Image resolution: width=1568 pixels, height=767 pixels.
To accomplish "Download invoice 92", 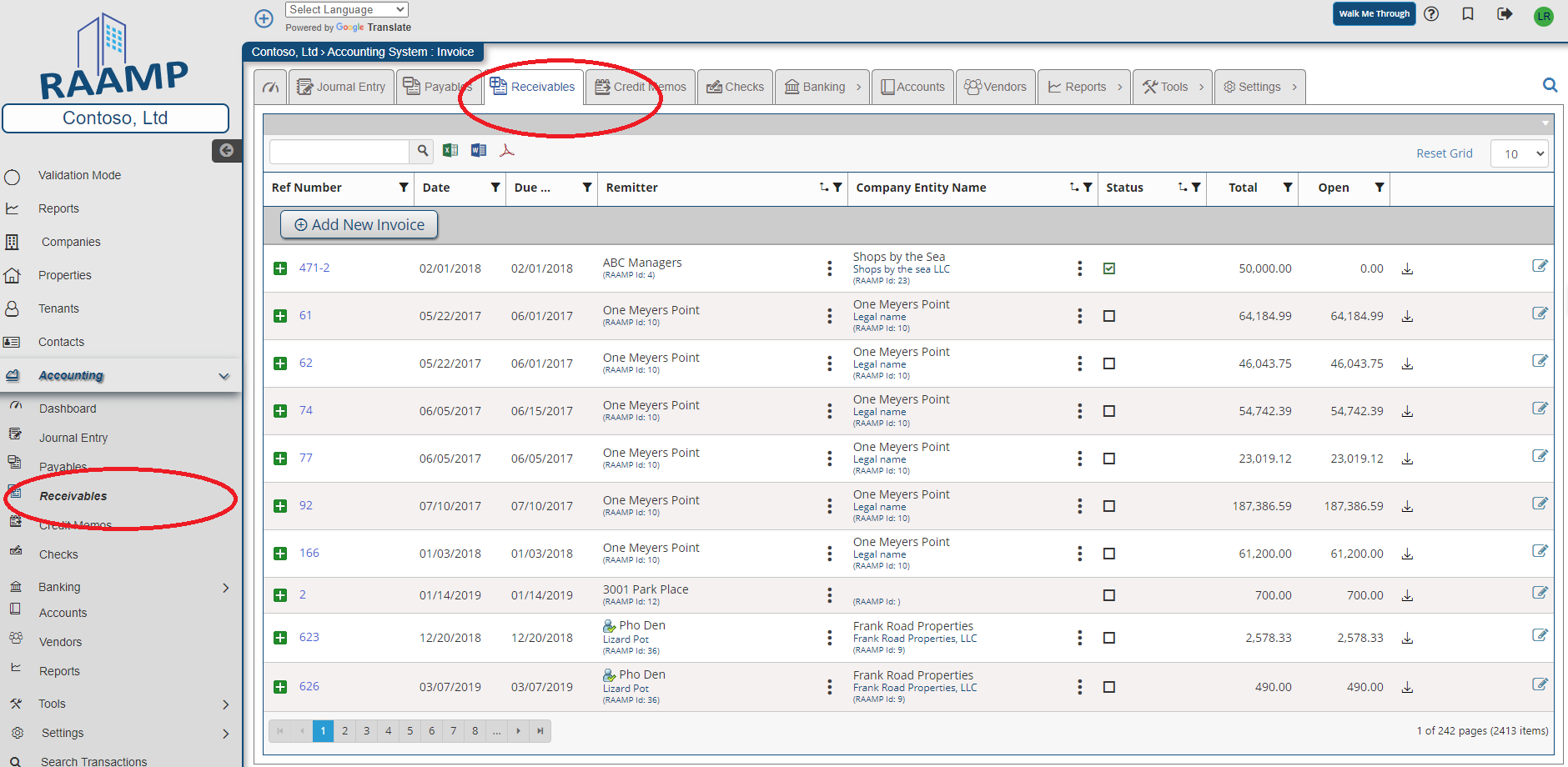I will (1407, 506).
